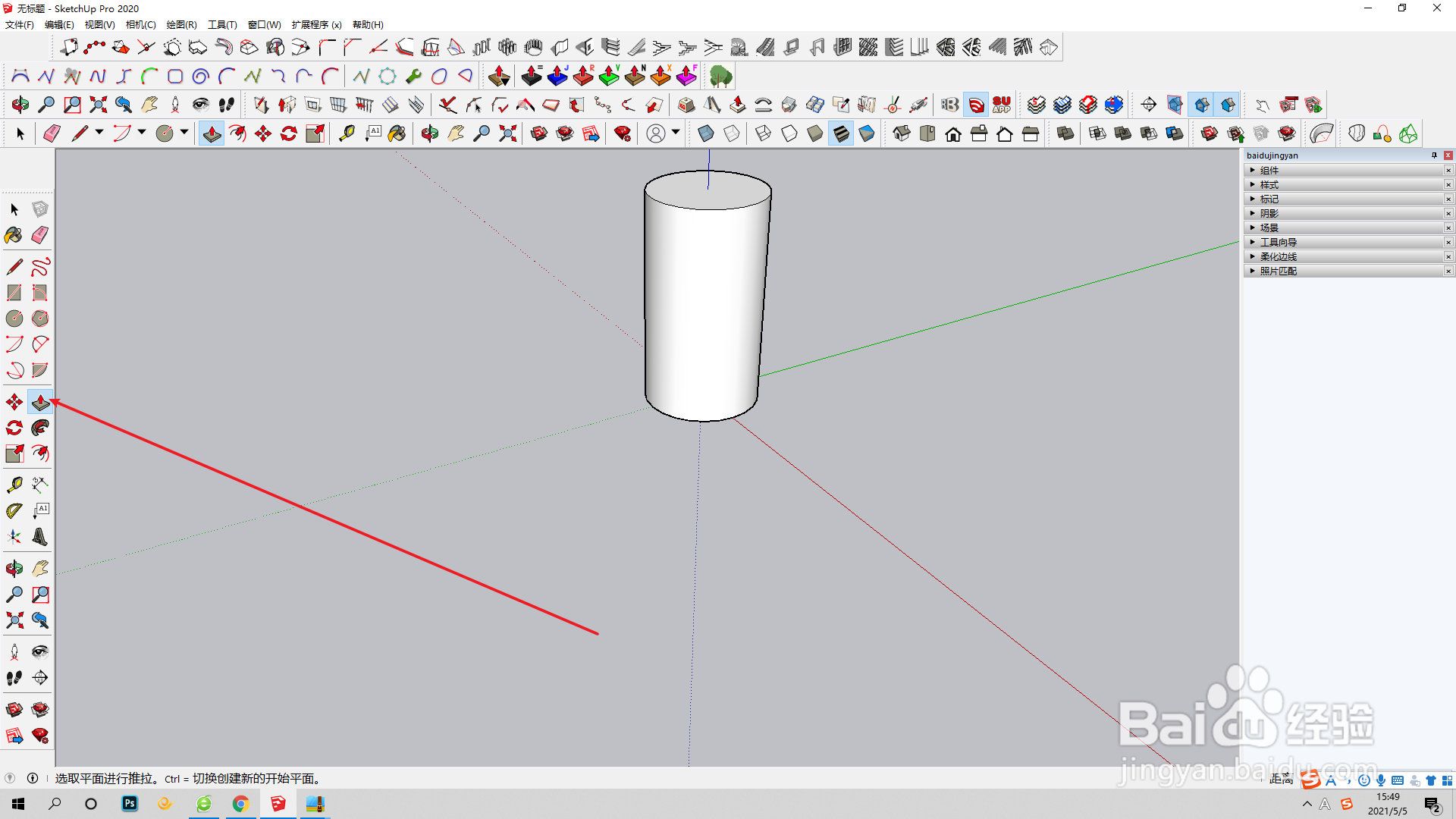Open the 文件(F) menu
This screenshot has height=819, width=1456.
click(x=20, y=25)
